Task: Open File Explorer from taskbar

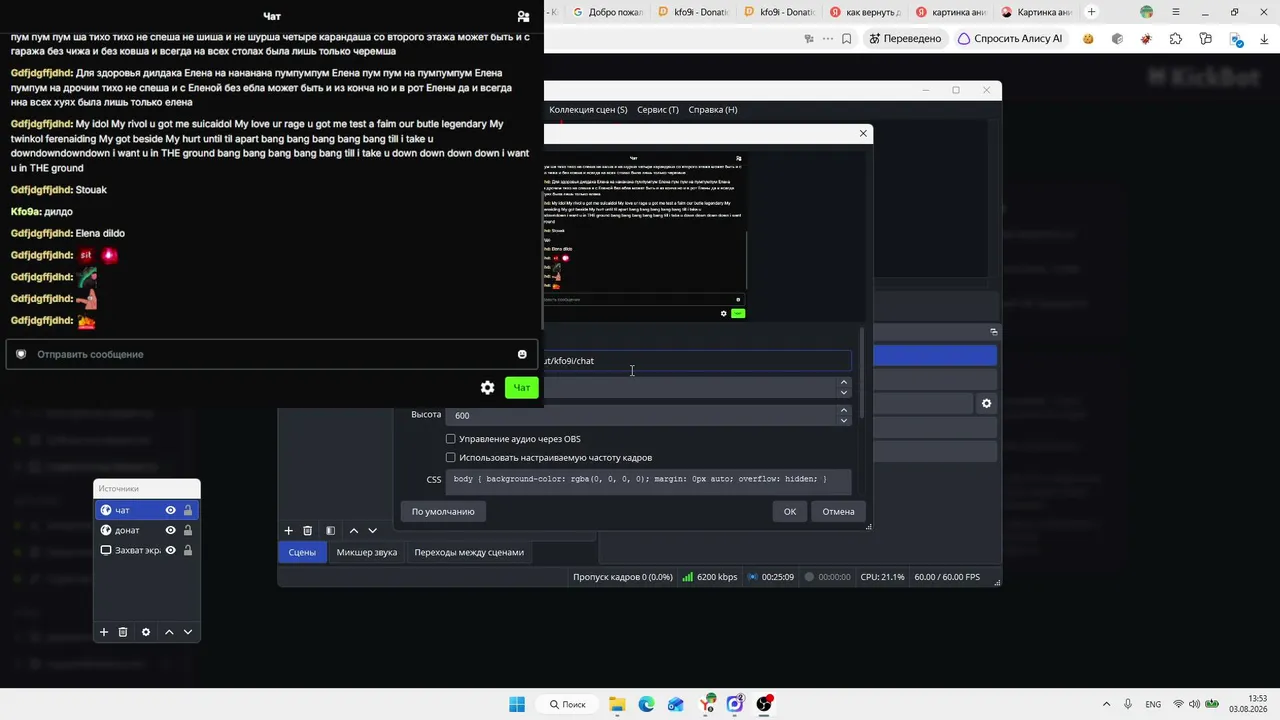Action: (617, 704)
